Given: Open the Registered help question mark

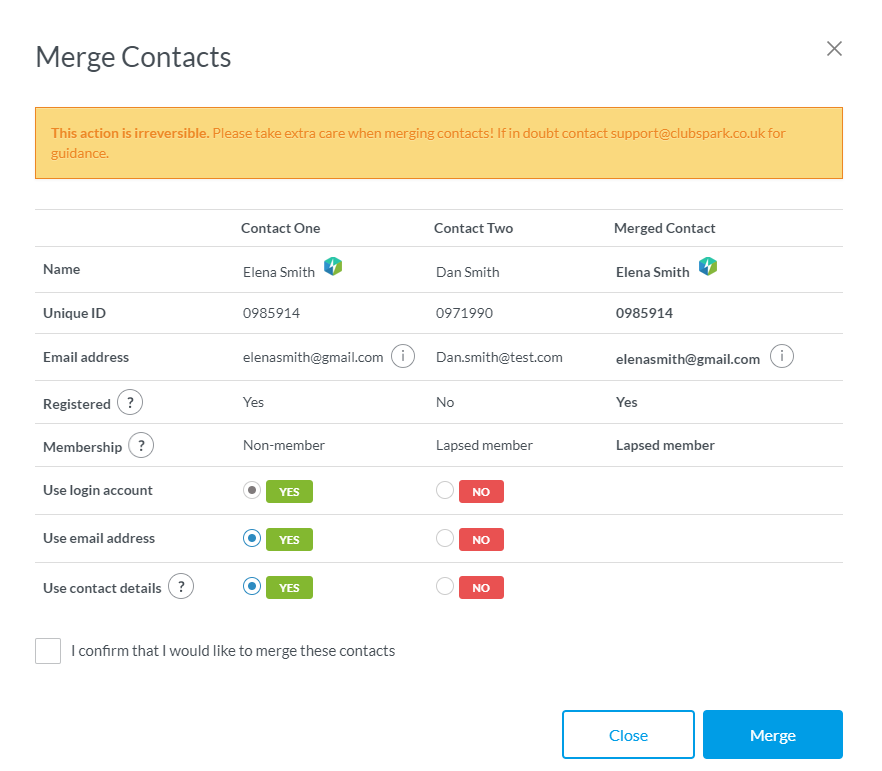Looking at the screenshot, I should tap(130, 403).
